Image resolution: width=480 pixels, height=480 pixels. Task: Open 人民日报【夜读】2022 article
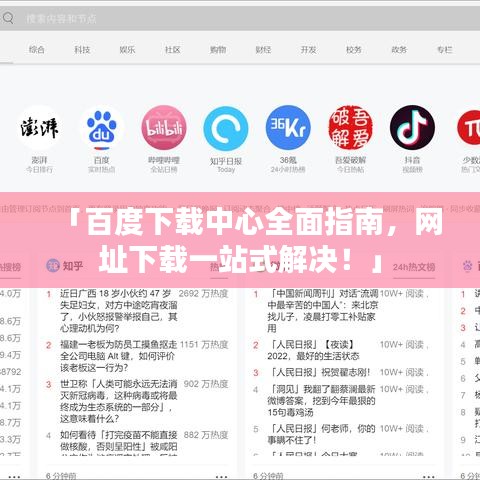point(313,350)
